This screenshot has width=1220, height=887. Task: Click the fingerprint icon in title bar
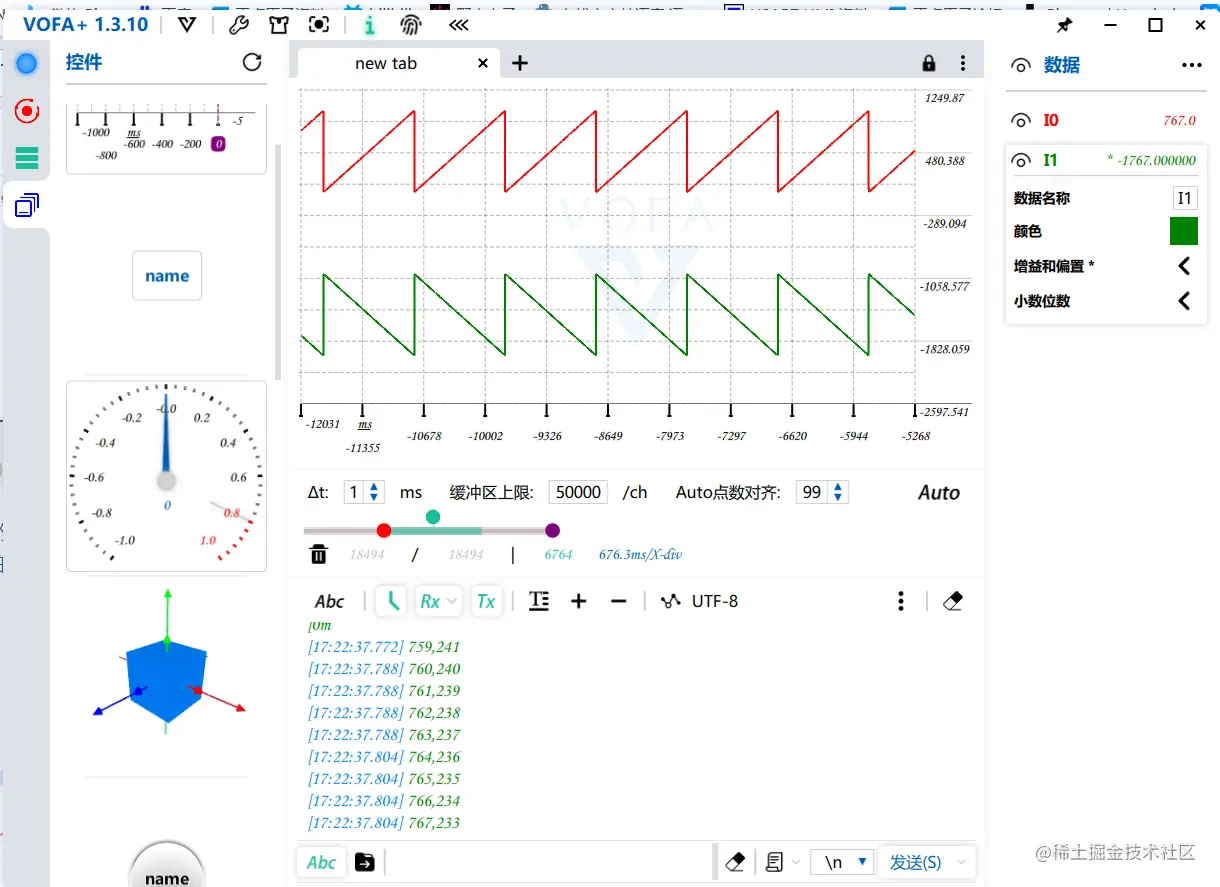[x=411, y=25]
